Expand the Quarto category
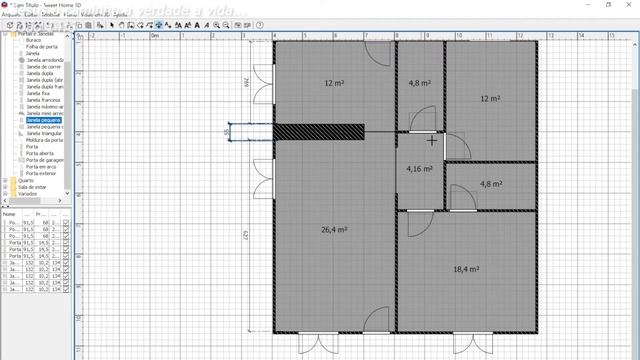Screen dimensions: 640x360 pyautogui.click(x=6, y=180)
